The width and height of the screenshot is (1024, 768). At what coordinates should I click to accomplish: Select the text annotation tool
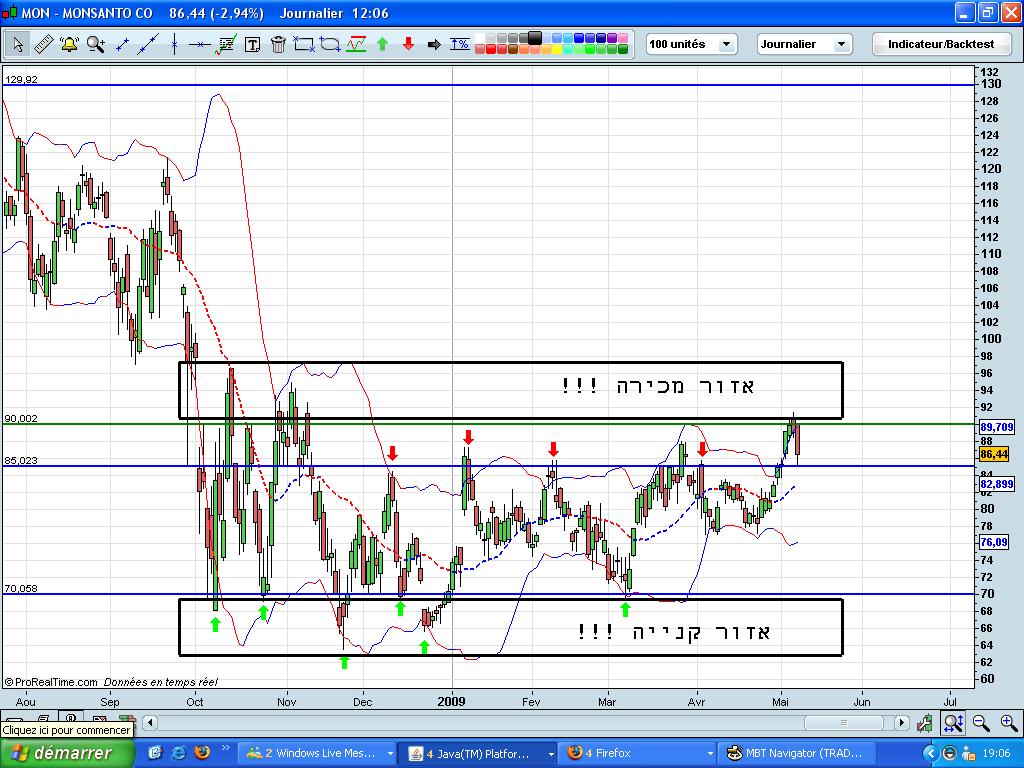point(252,44)
